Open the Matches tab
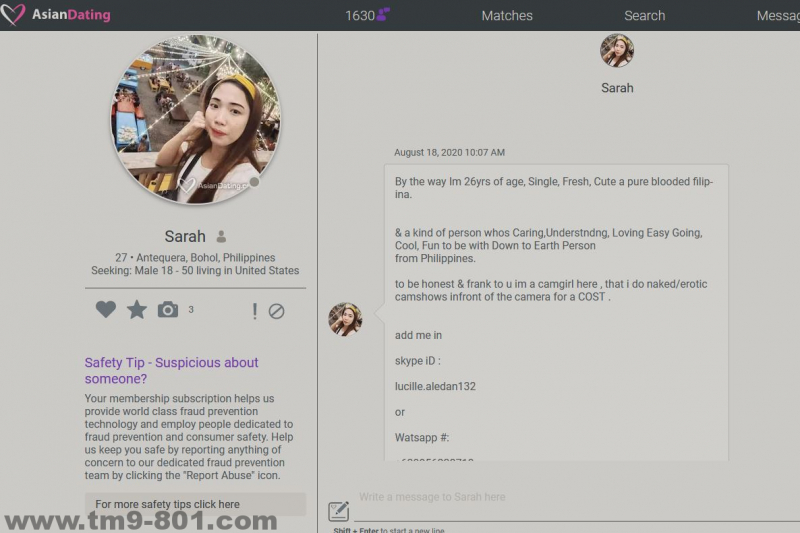This screenshot has width=800, height=533. pos(507,15)
